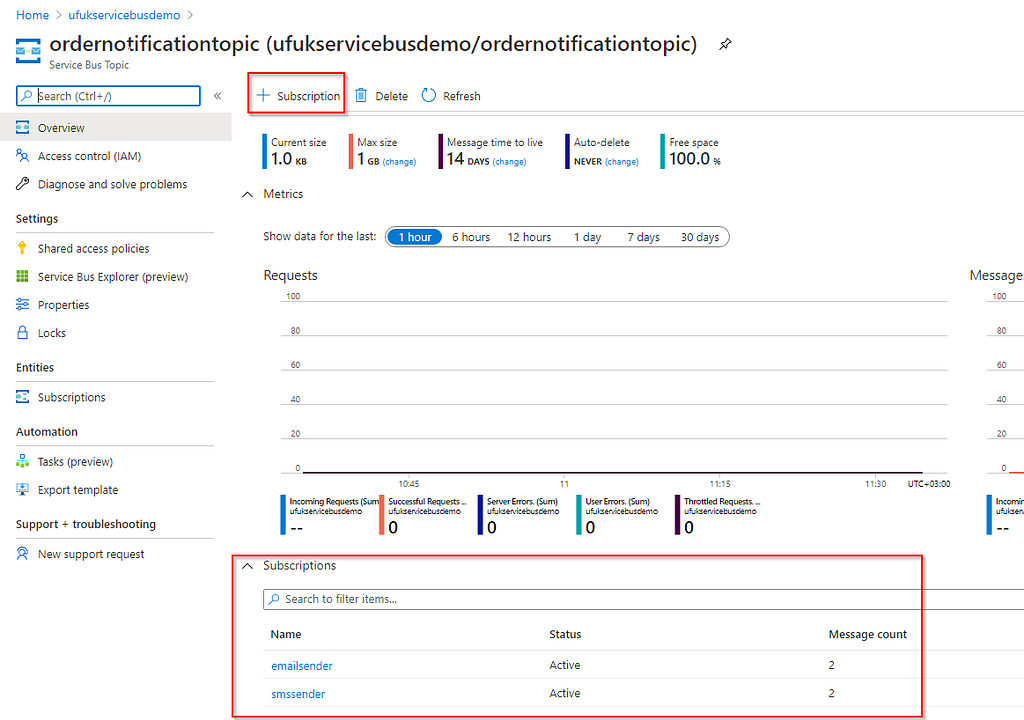Select 12 hours time range

click(530, 237)
